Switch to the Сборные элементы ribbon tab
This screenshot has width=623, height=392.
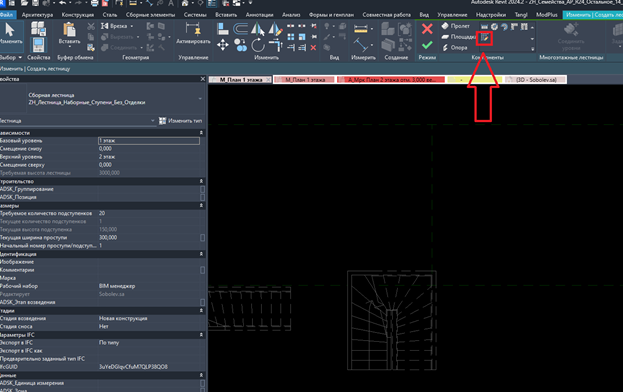(x=150, y=15)
